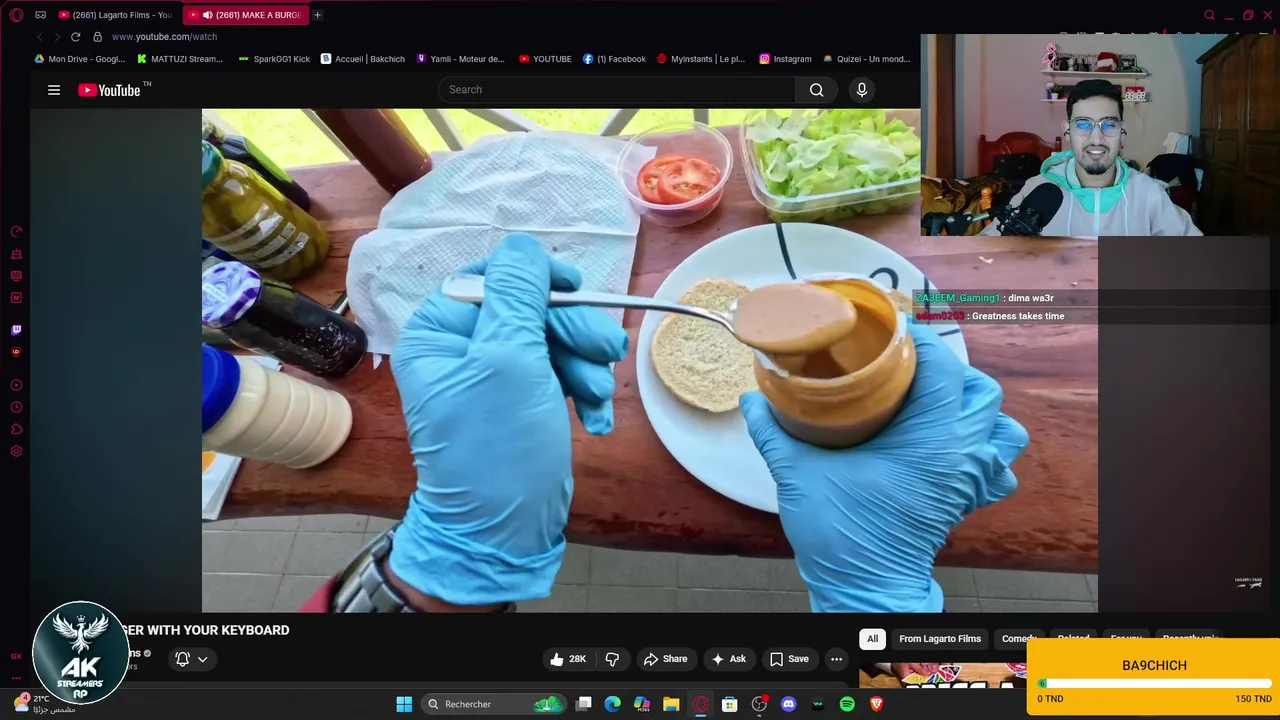The width and height of the screenshot is (1280, 720).
Task: Save the video to playlist
Action: (788, 659)
